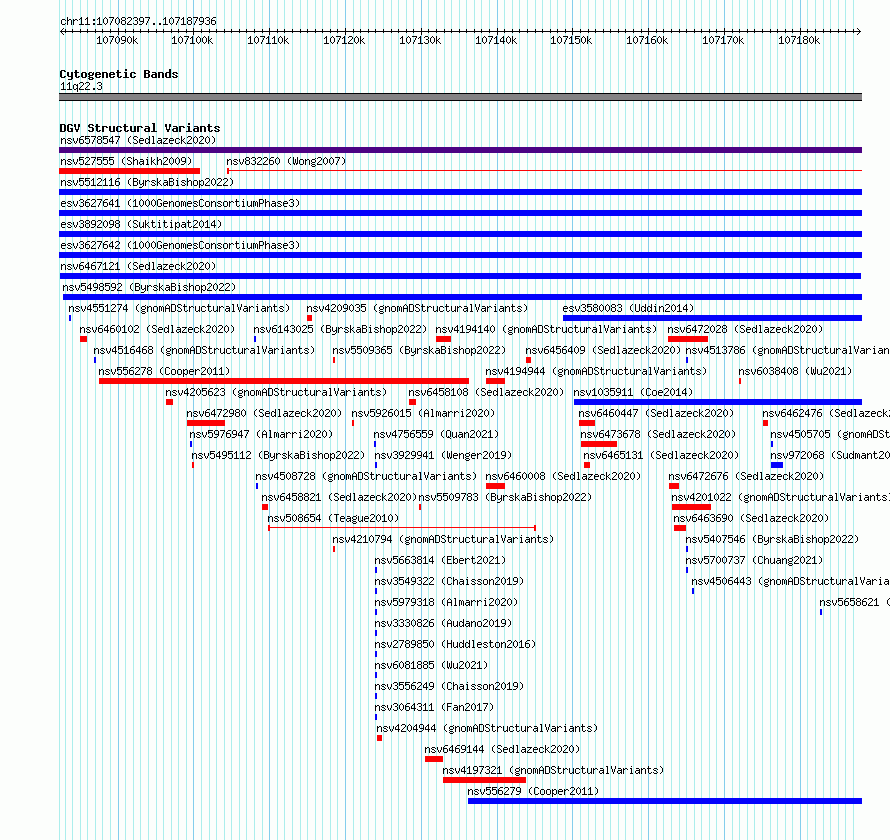This screenshot has width=890, height=840.
Task: Open nsv5509365 (ByrskaBishop2022) label
Action: pos(419,350)
